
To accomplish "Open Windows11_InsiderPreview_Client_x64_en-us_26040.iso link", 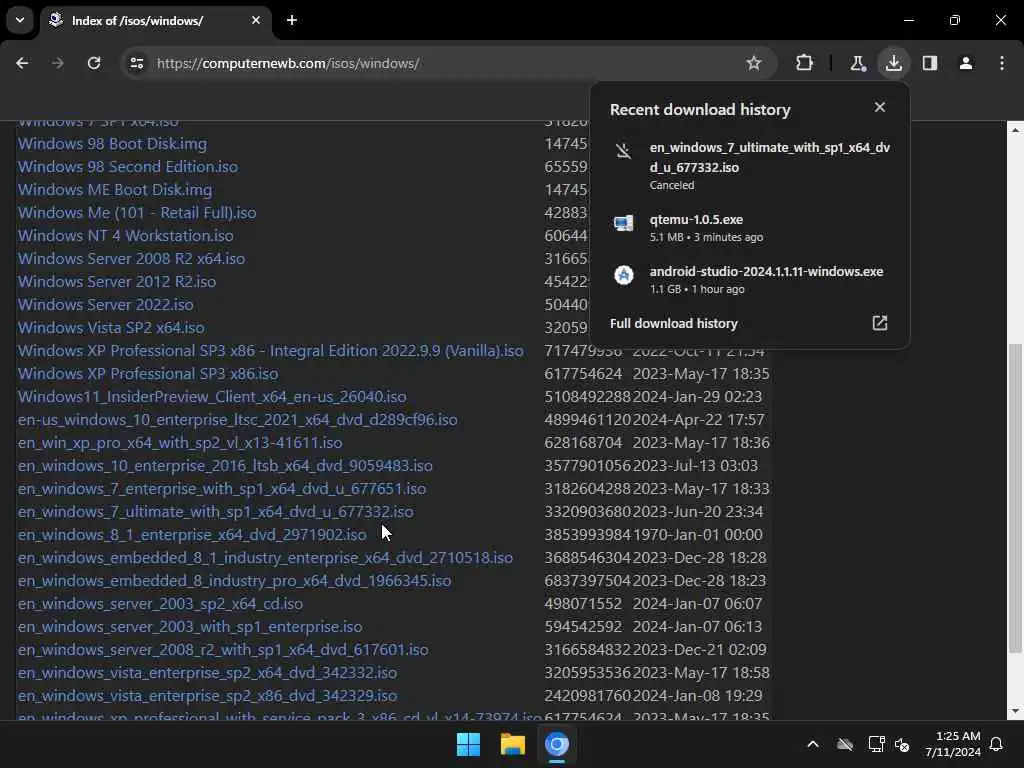I will 212,396.
